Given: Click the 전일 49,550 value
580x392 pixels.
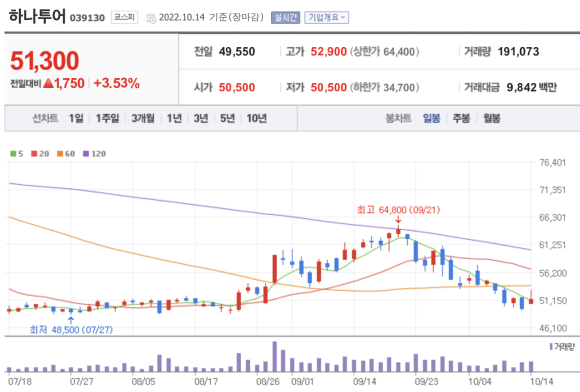Looking at the screenshot, I should pyautogui.click(x=237, y=51).
